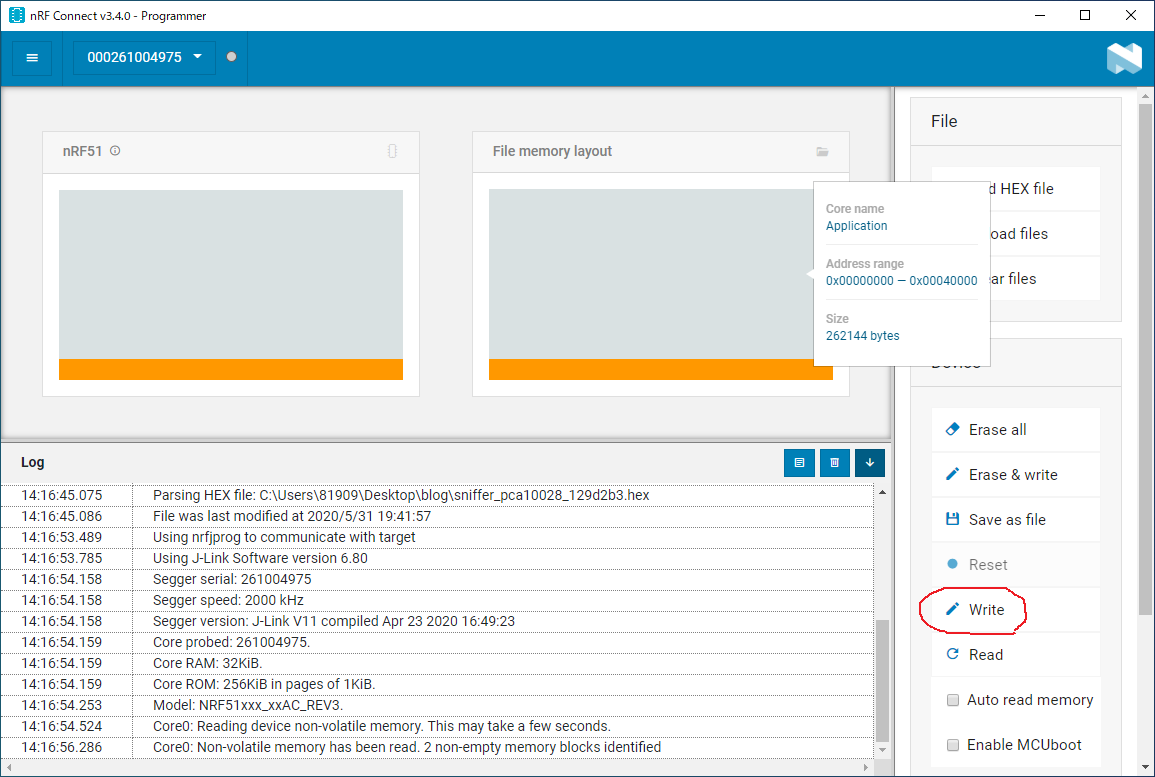Click the log horizontal scrollbar right arrow
The width and height of the screenshot is (1155, 777).
point(866,767)
